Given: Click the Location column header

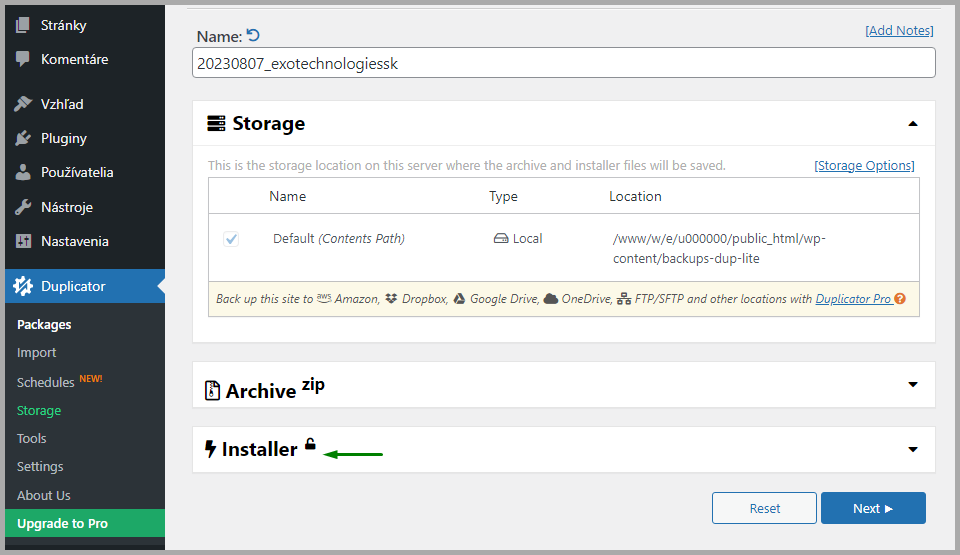Looking at the screenshot, I should pyautogui.click(x=635, y=197).
